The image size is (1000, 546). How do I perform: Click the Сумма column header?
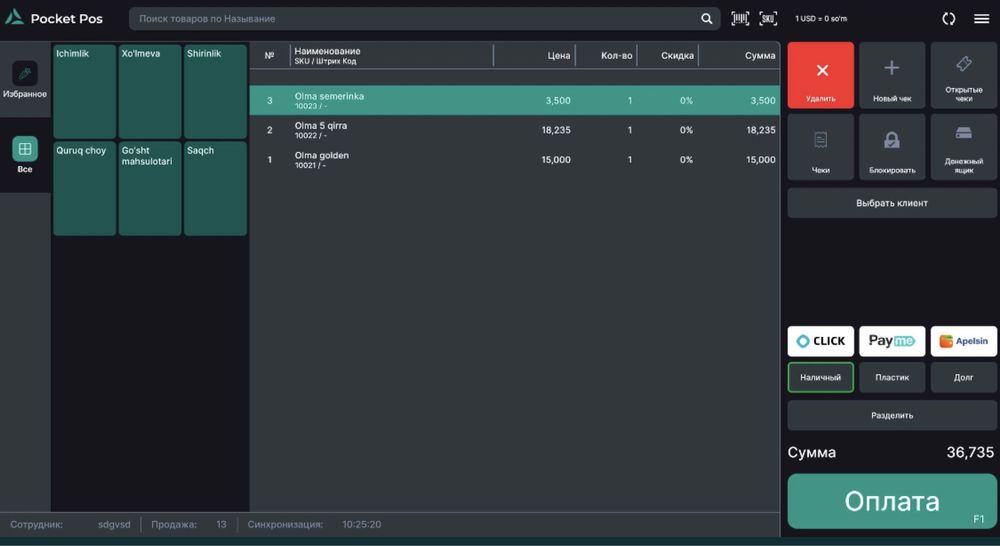click(x=760, y=55)
